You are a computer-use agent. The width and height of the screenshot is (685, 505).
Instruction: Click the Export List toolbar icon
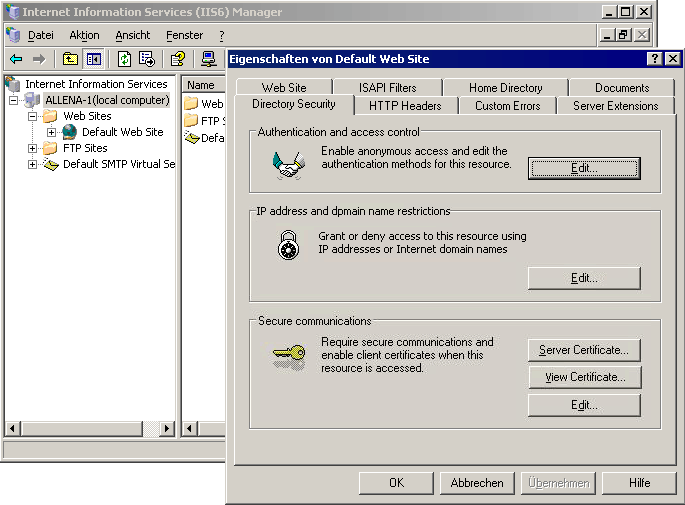(147, 59)
